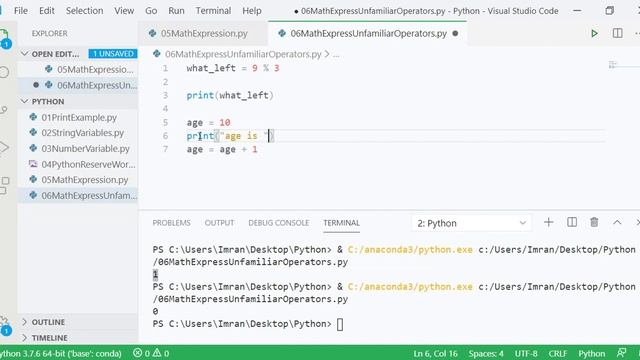Change end of line sequence via CRLF
The width and height of the screenshot is (640, 360).
[558, 353]
